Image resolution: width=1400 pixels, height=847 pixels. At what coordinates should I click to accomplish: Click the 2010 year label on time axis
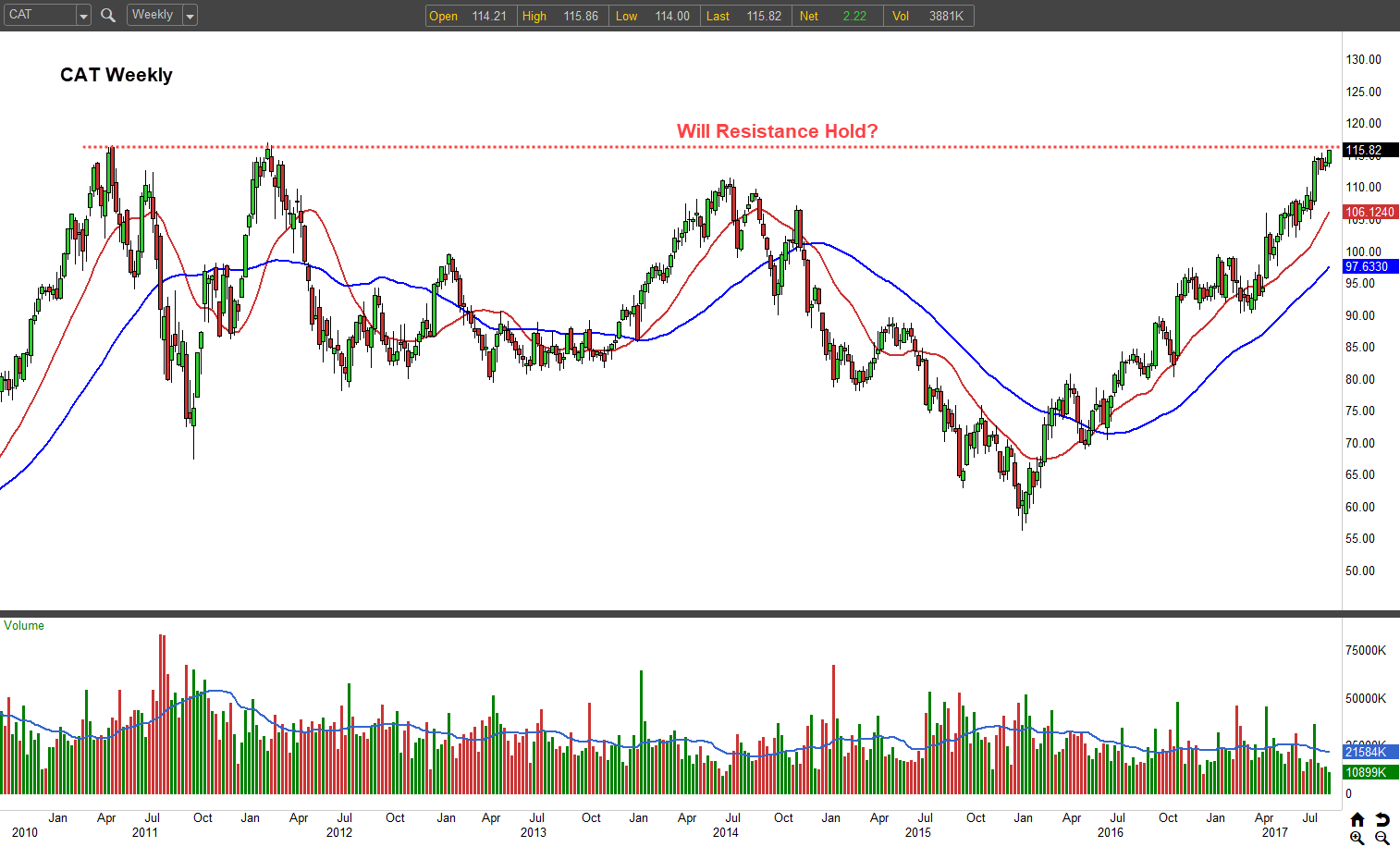25,832
